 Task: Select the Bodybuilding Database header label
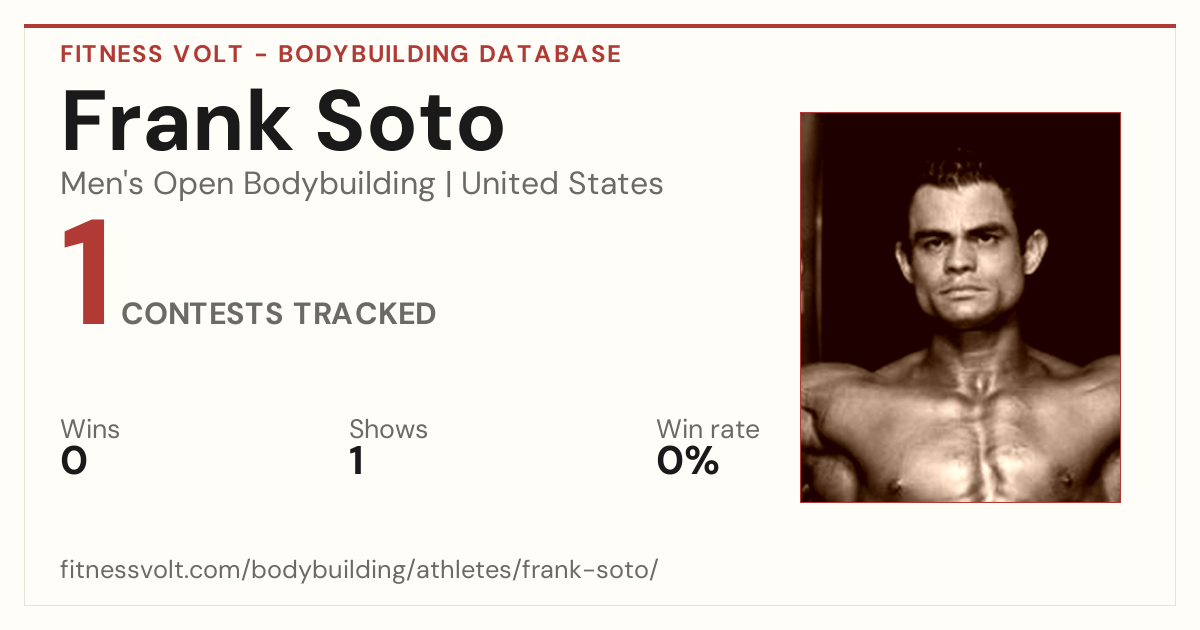[x=450, y=54]
